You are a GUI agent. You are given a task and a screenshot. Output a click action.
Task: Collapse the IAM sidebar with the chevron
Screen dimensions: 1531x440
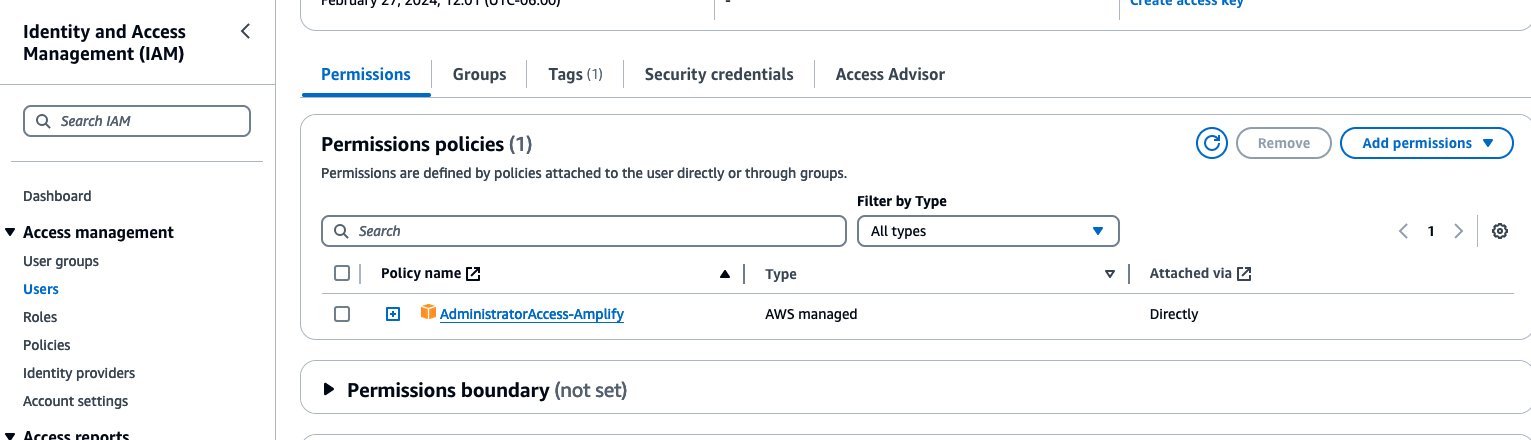pos(246,32)
